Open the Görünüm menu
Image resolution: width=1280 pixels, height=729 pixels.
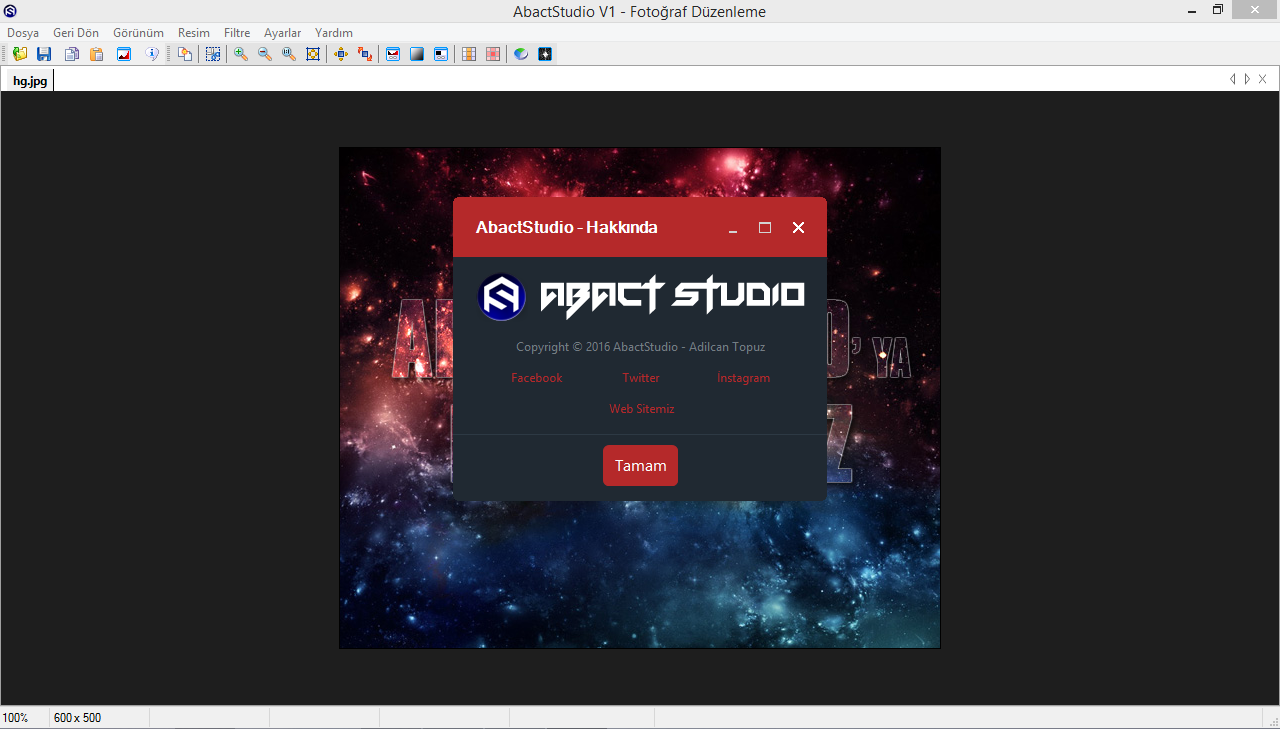(x=138, y=33)
